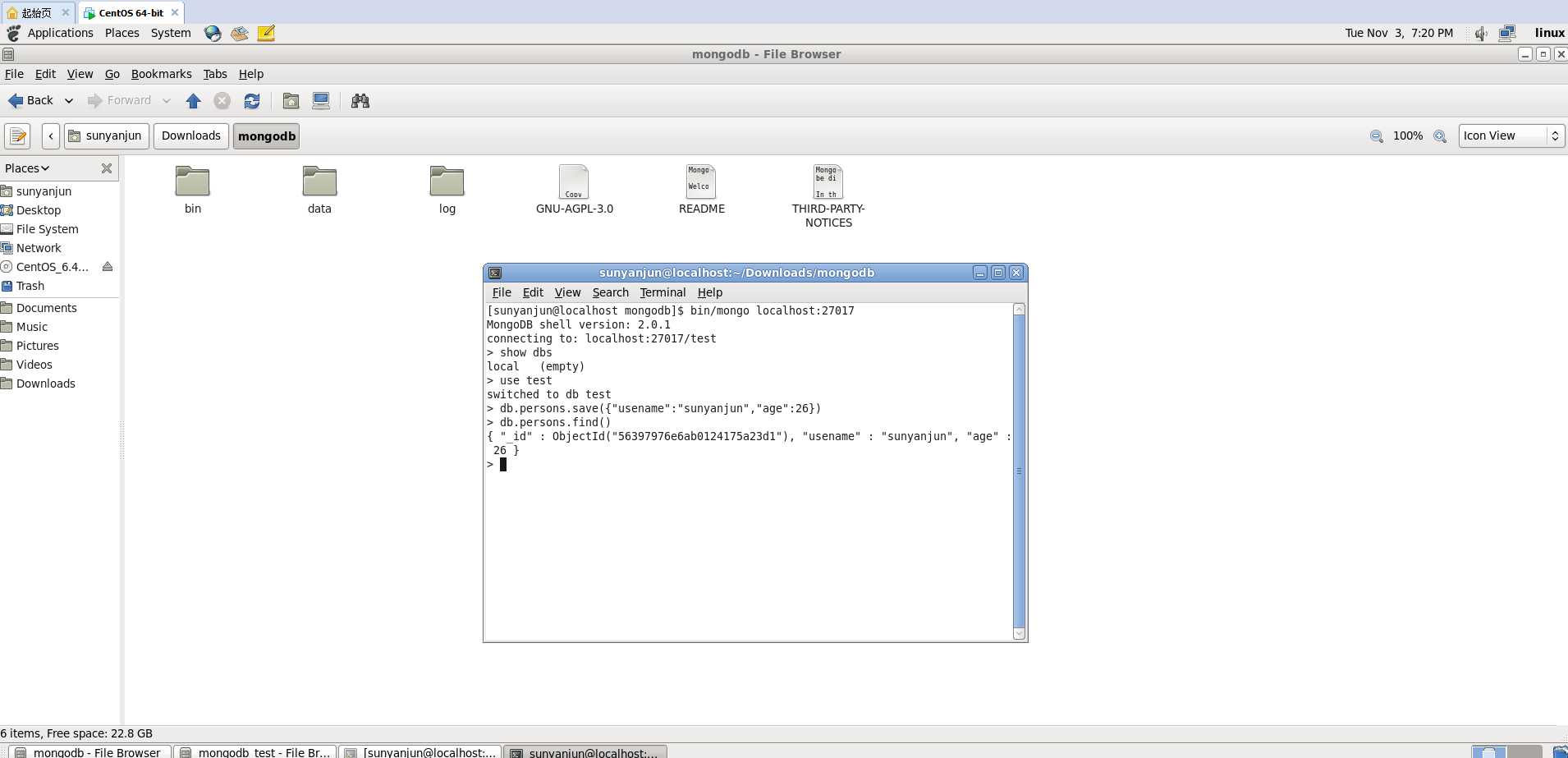
Task: Open the Home folder icon
Action: [291, 101]
